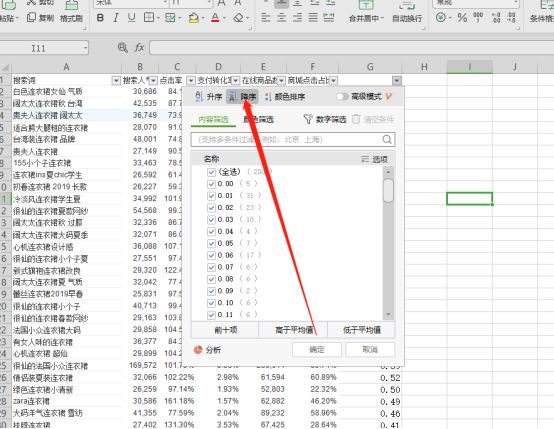
Task: Confirm the filter with OK button
Action: (317, 350)
